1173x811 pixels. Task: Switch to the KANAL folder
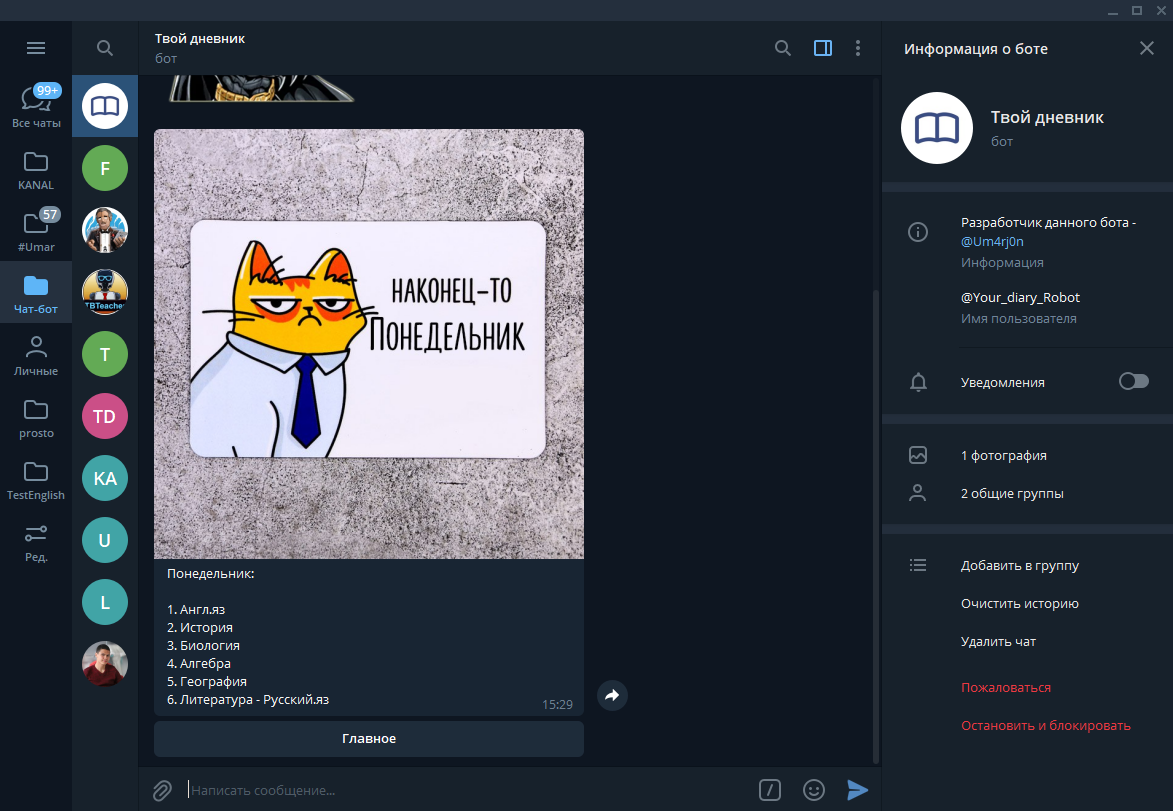36,170
